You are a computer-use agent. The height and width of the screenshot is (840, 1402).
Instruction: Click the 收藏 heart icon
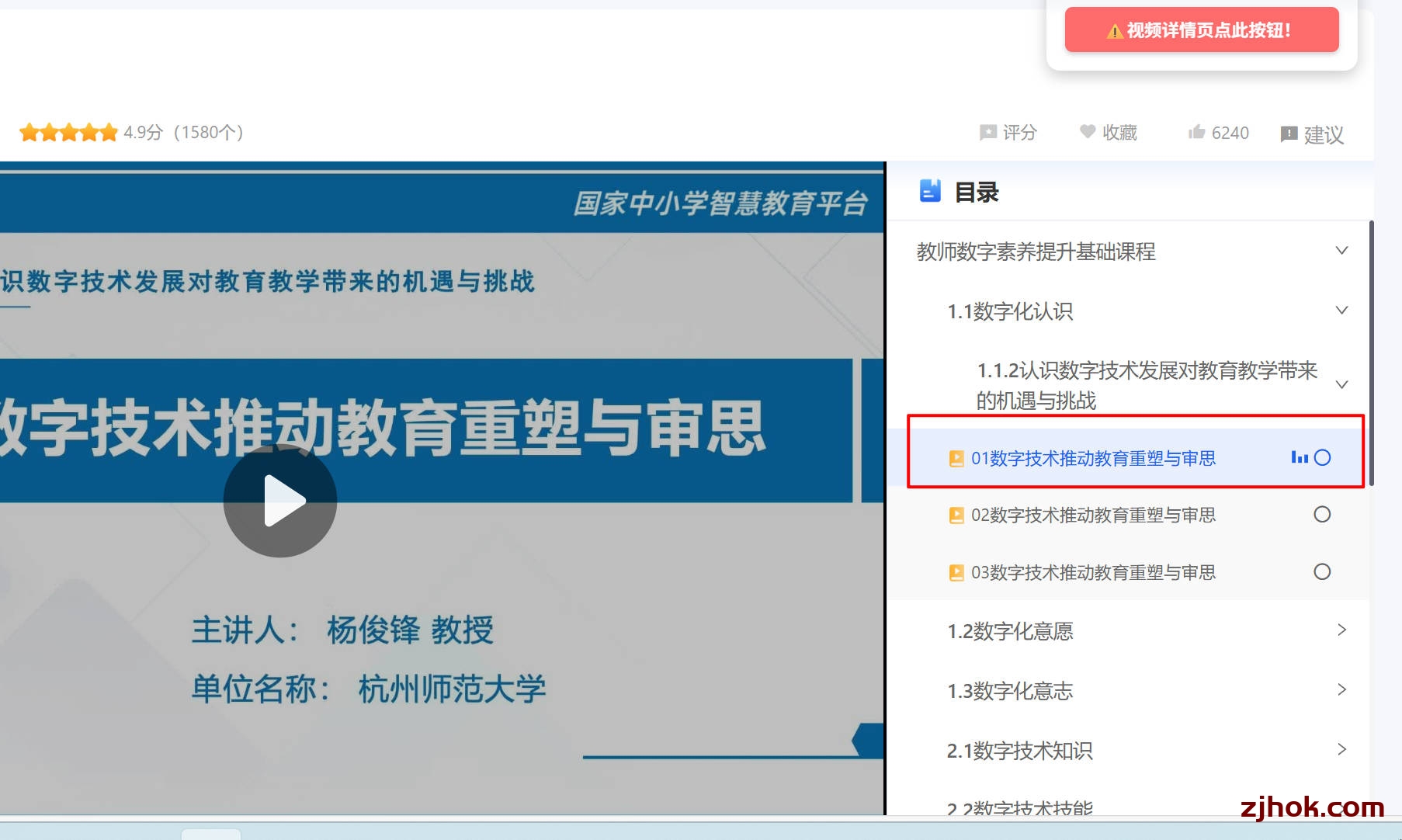click(1088, 132)
